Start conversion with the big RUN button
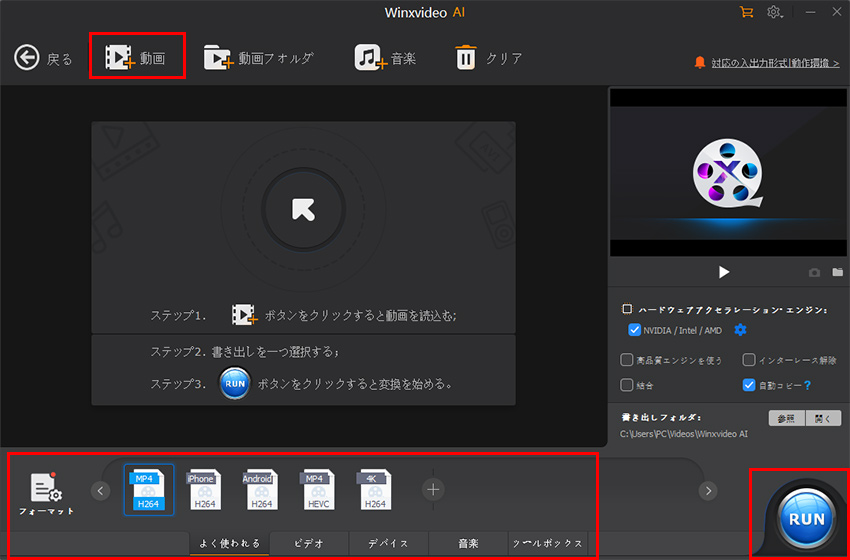The width and height of the screenshot is (850, 560). [x=807, y=518]
